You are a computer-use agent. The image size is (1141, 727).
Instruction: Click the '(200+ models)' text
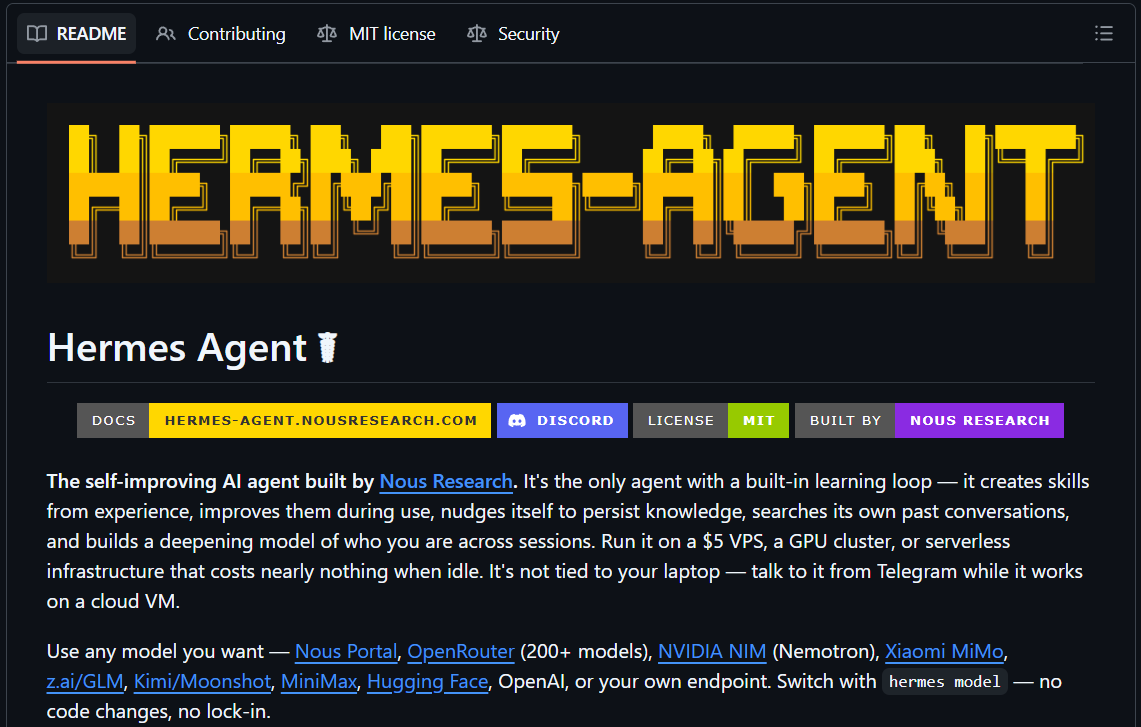pyautogui.click(x=586, y=651)
